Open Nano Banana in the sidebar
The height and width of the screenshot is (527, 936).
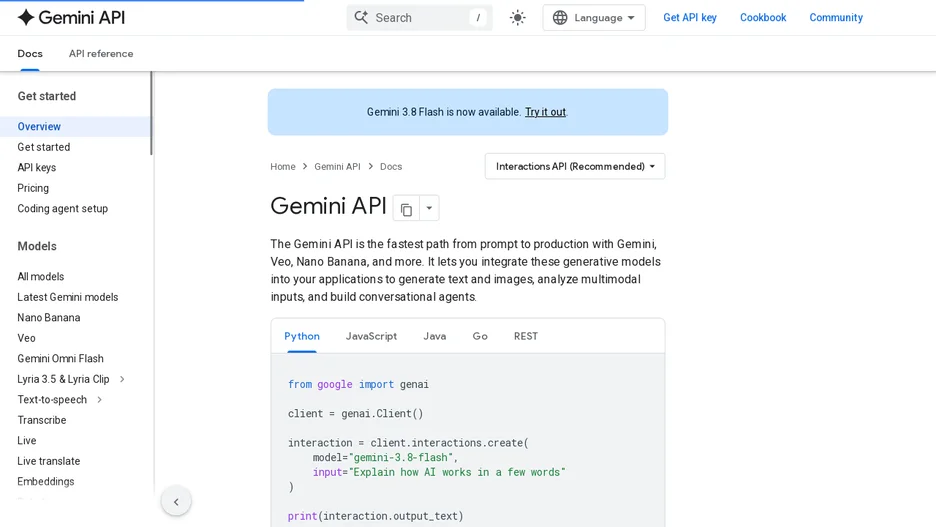coord(48,318)
